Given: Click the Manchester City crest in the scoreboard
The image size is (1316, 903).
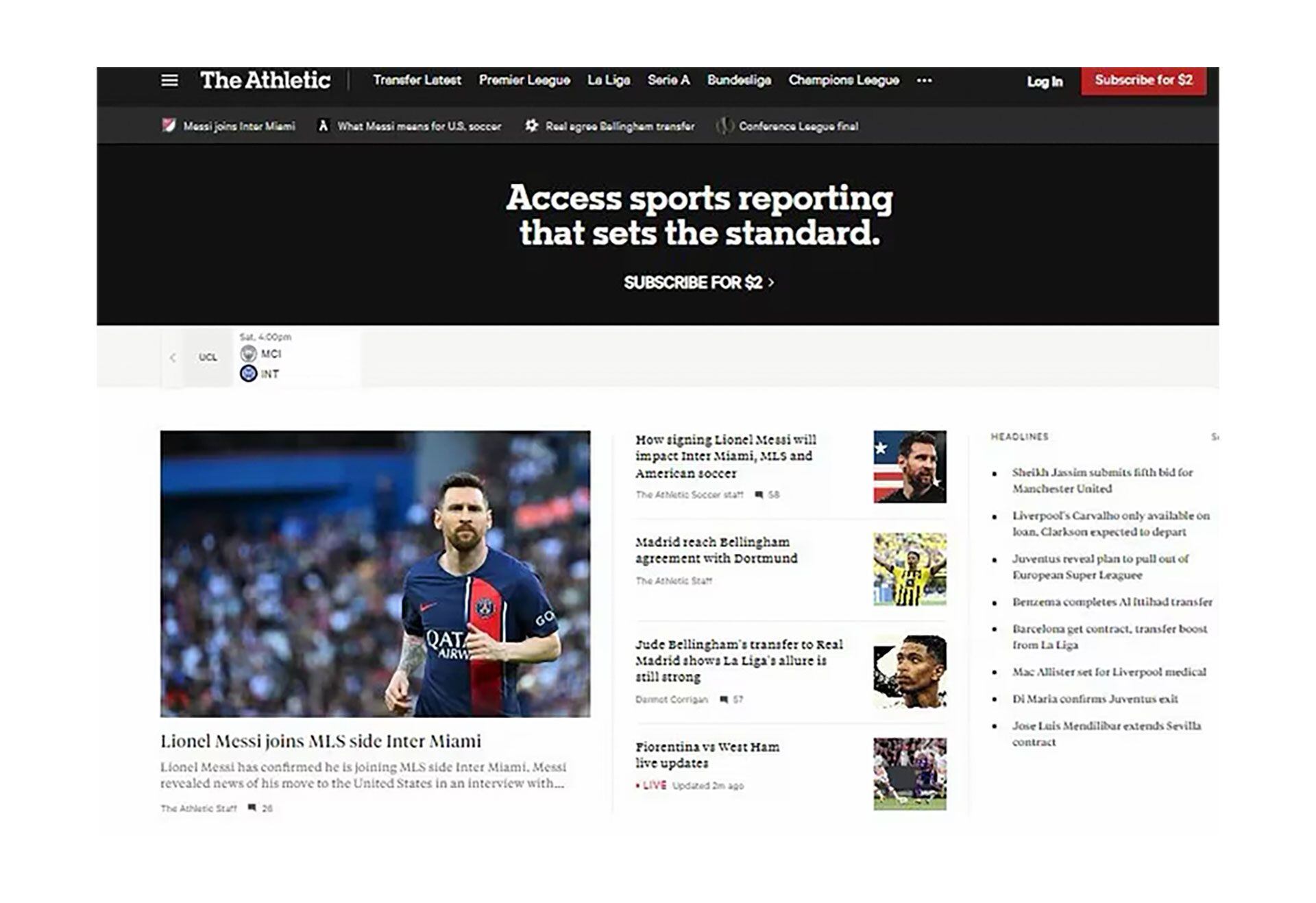Looking at the screenshot, I should tap(249, 354).
